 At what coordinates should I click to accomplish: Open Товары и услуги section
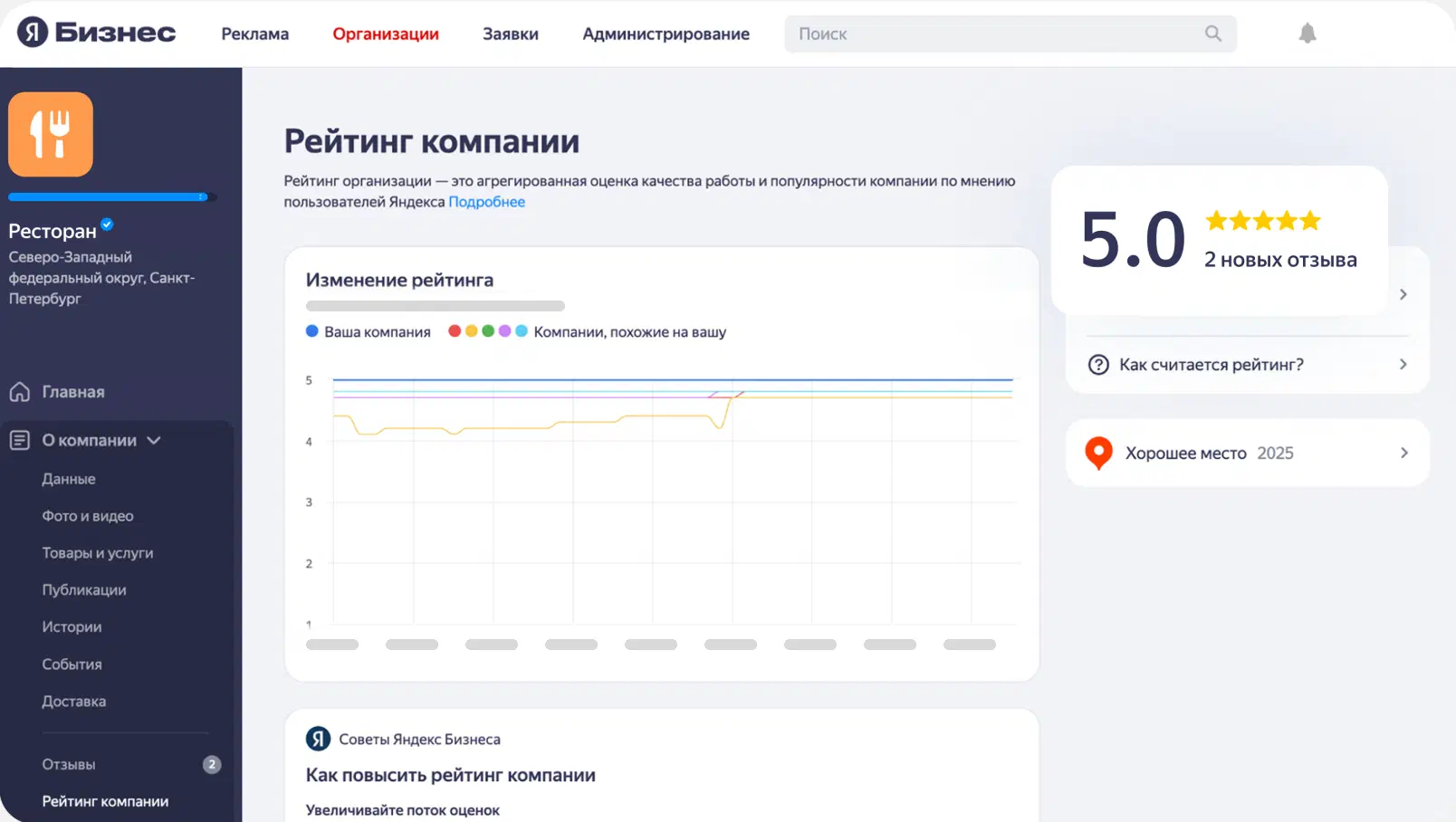coord(98,553)
